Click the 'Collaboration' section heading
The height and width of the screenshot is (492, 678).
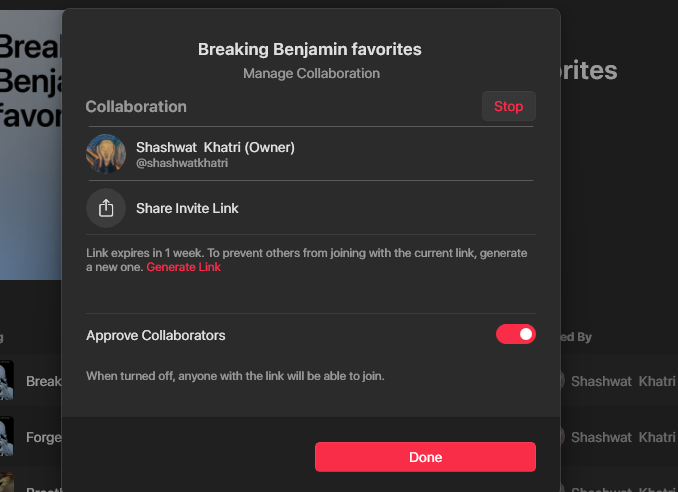(136, 106)
